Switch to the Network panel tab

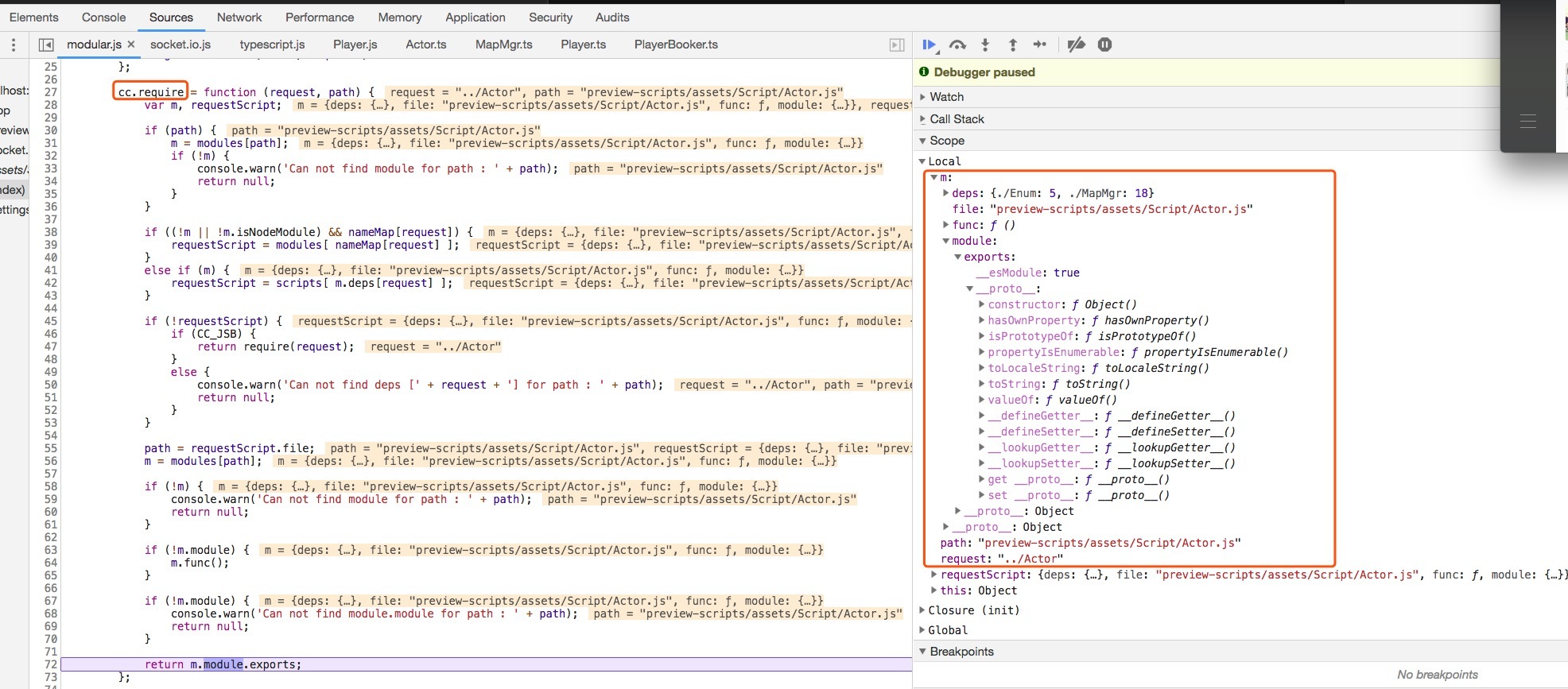tap(239, 17)
